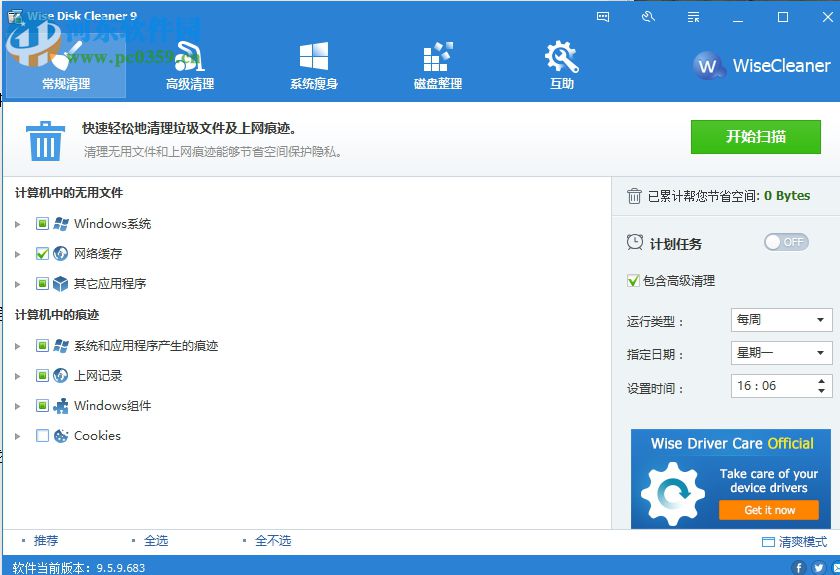Click the 清爽模式 window icon
Viewport: 840px width, 575px height.
[x=768, y=542]
